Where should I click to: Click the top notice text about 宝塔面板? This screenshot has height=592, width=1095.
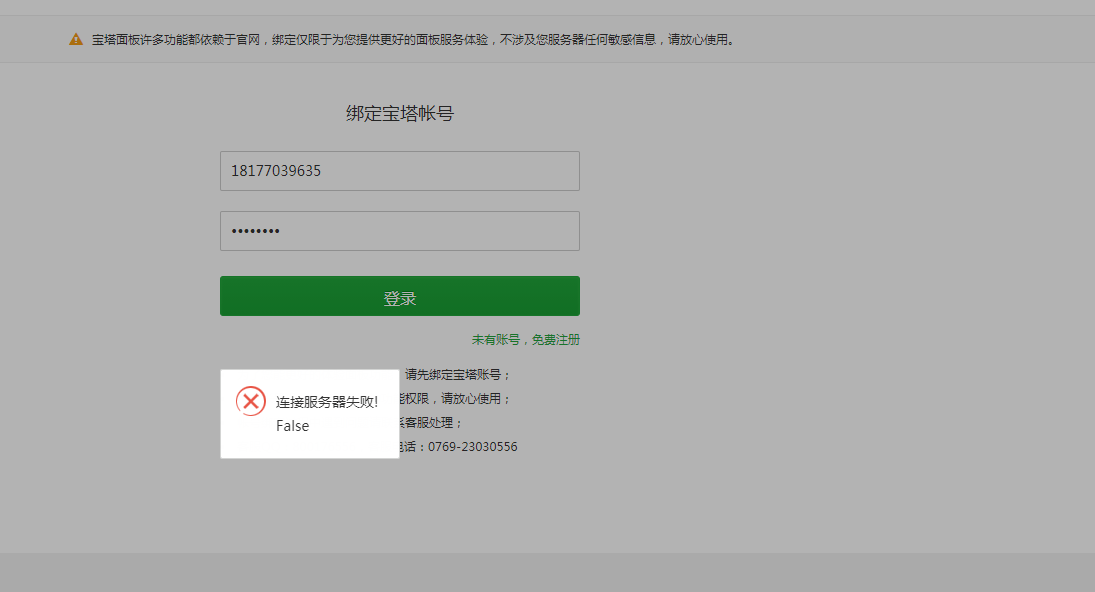pos(413,40)
